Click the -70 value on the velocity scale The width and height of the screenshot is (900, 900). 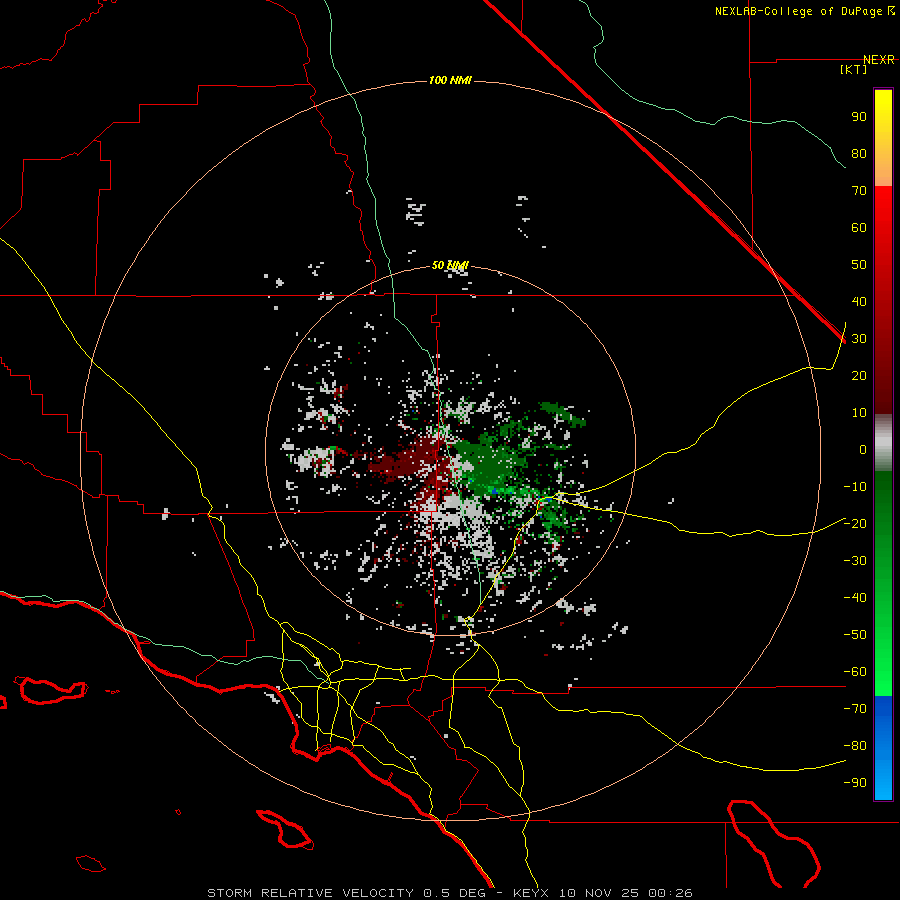[x=855, y=709]
